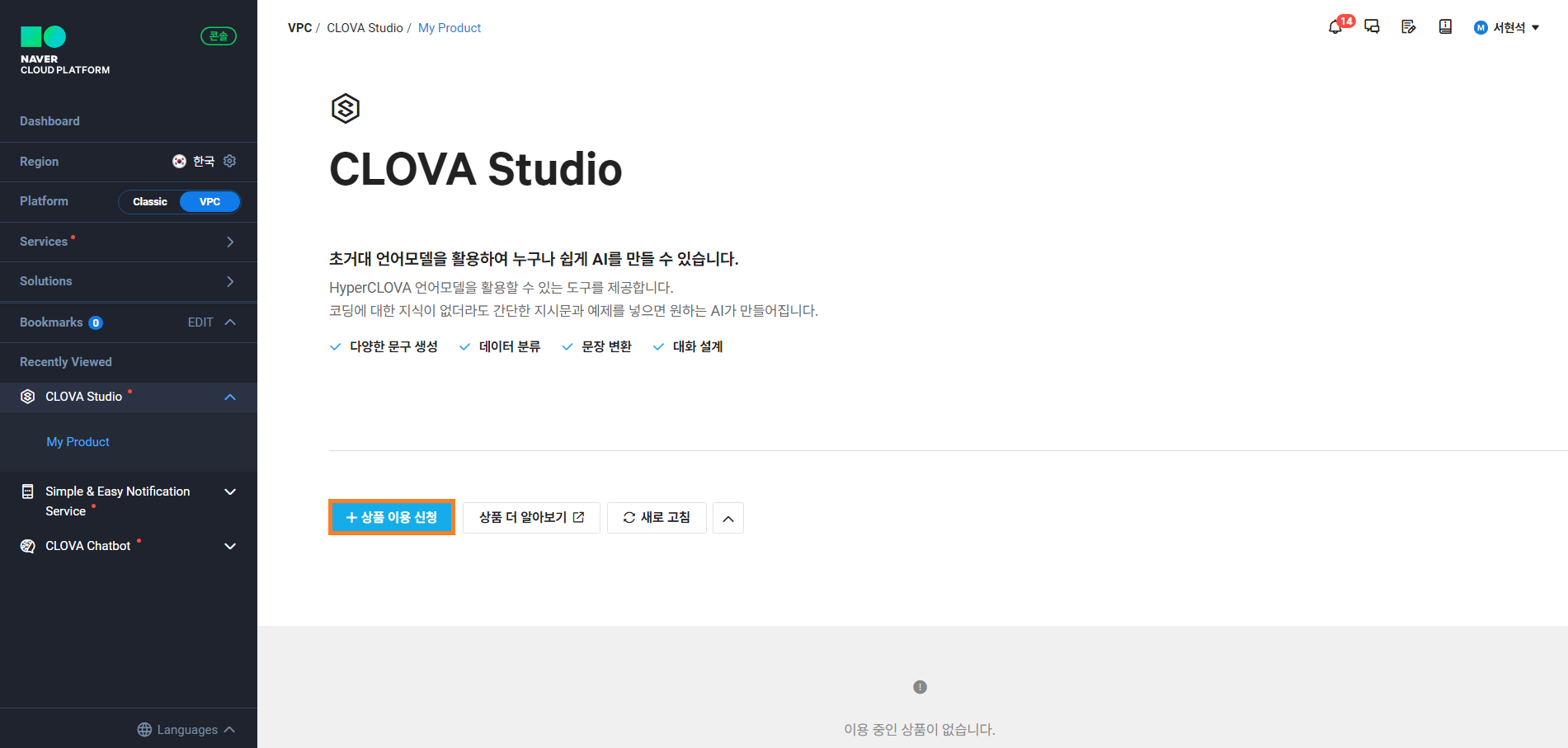This screenshot has width=1568, height=748.
Task: Click the Simple & Easy Notification Service icon
Action: click(28, 492)
